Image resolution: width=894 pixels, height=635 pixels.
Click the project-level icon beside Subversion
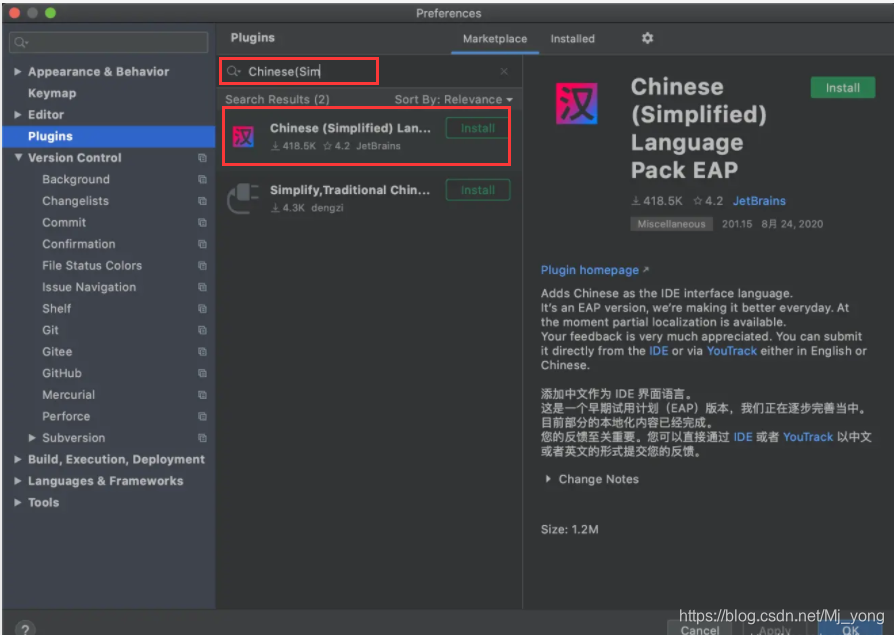click(202, 438)
